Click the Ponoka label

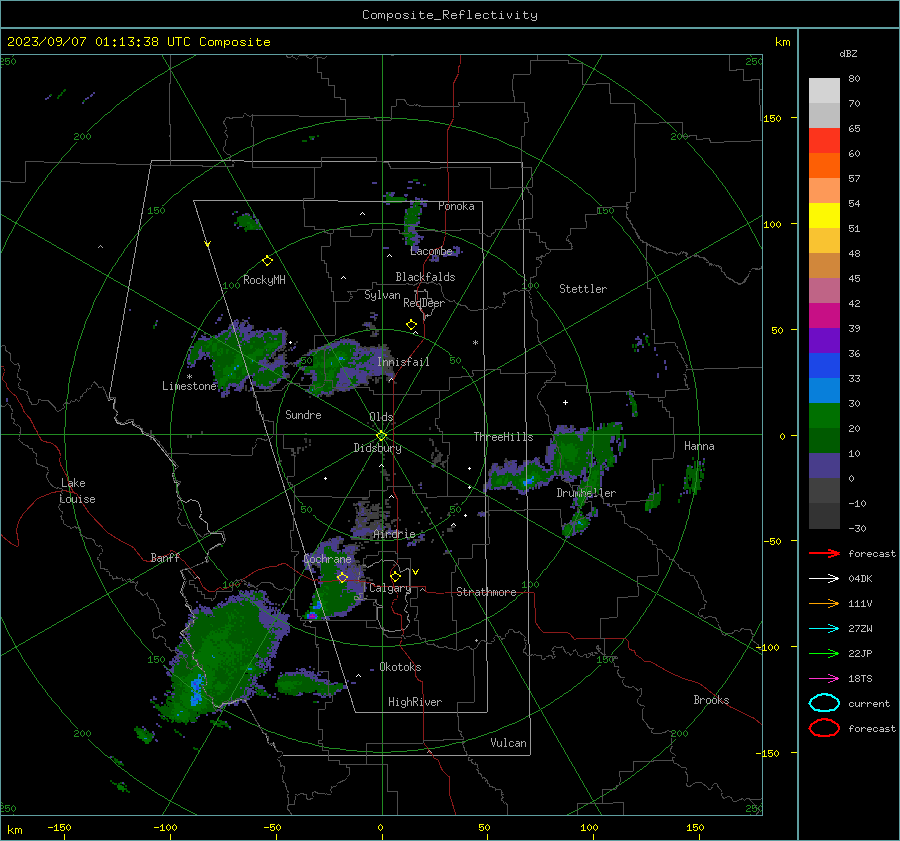click(456, 206)
